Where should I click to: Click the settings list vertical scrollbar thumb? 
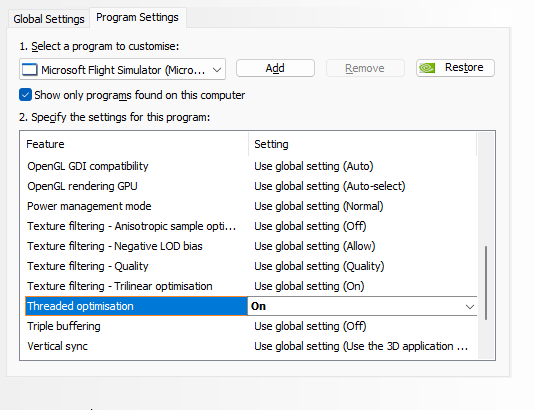coord(486,283)
